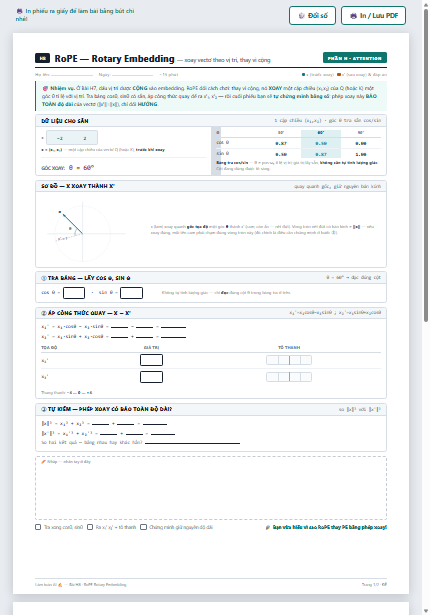
Task: Click the rotation circle diagram
Action: [82, 232]
